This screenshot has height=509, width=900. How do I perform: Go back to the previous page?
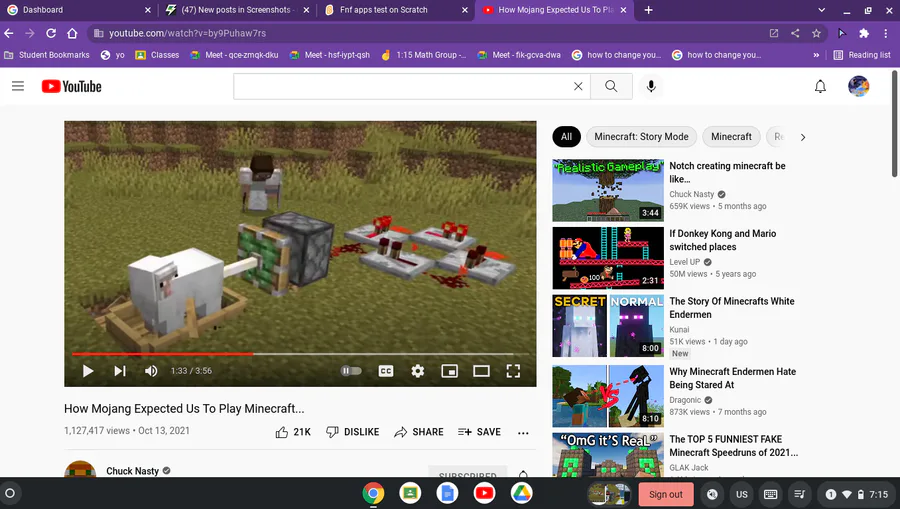[9, 33]
